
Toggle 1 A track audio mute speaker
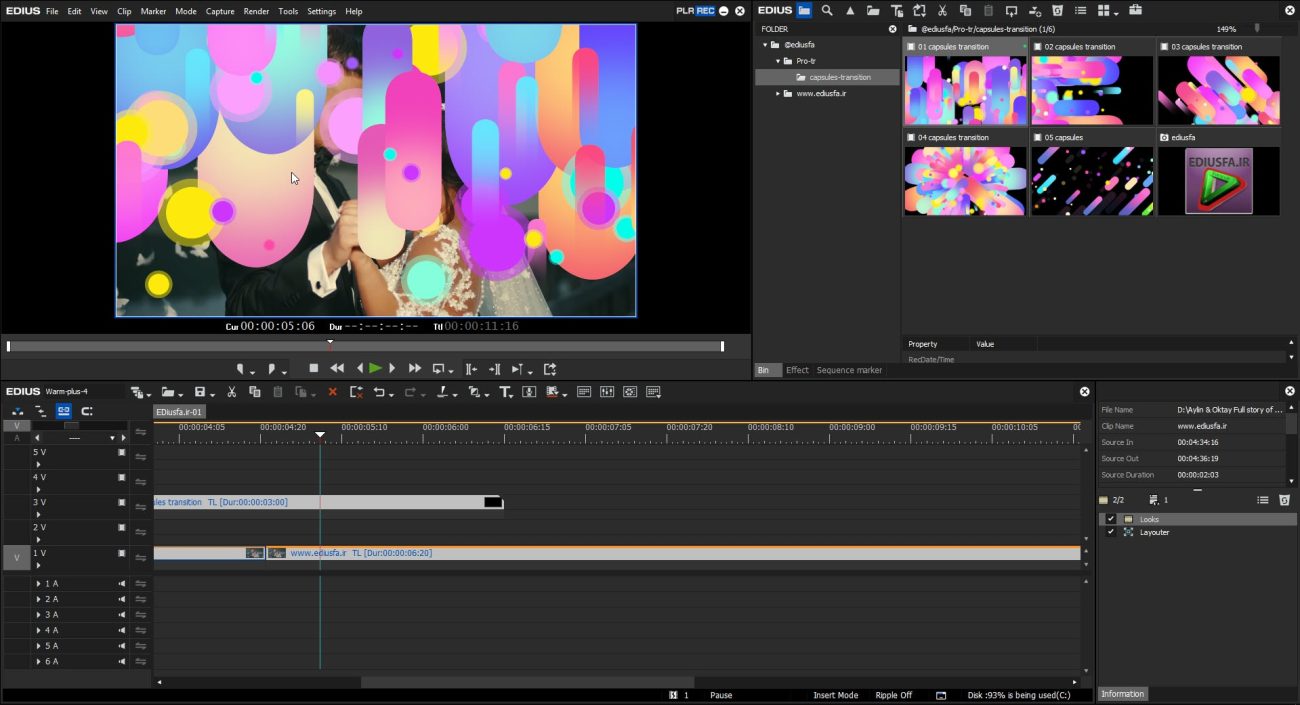(122, 583)
